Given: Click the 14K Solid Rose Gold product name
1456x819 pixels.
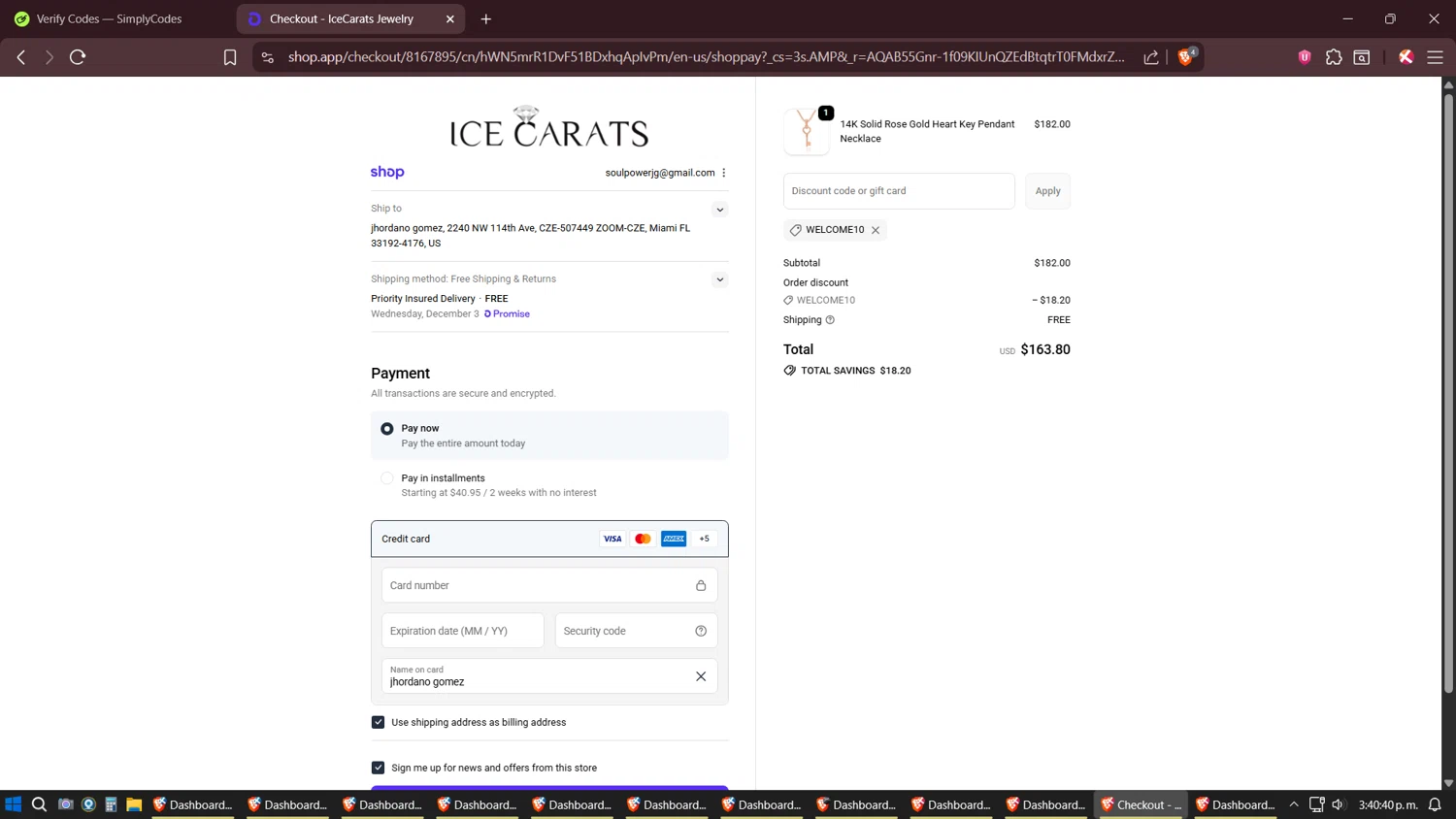Looking at the screenshot, I should pyautogui.click(x=927, y=131).
